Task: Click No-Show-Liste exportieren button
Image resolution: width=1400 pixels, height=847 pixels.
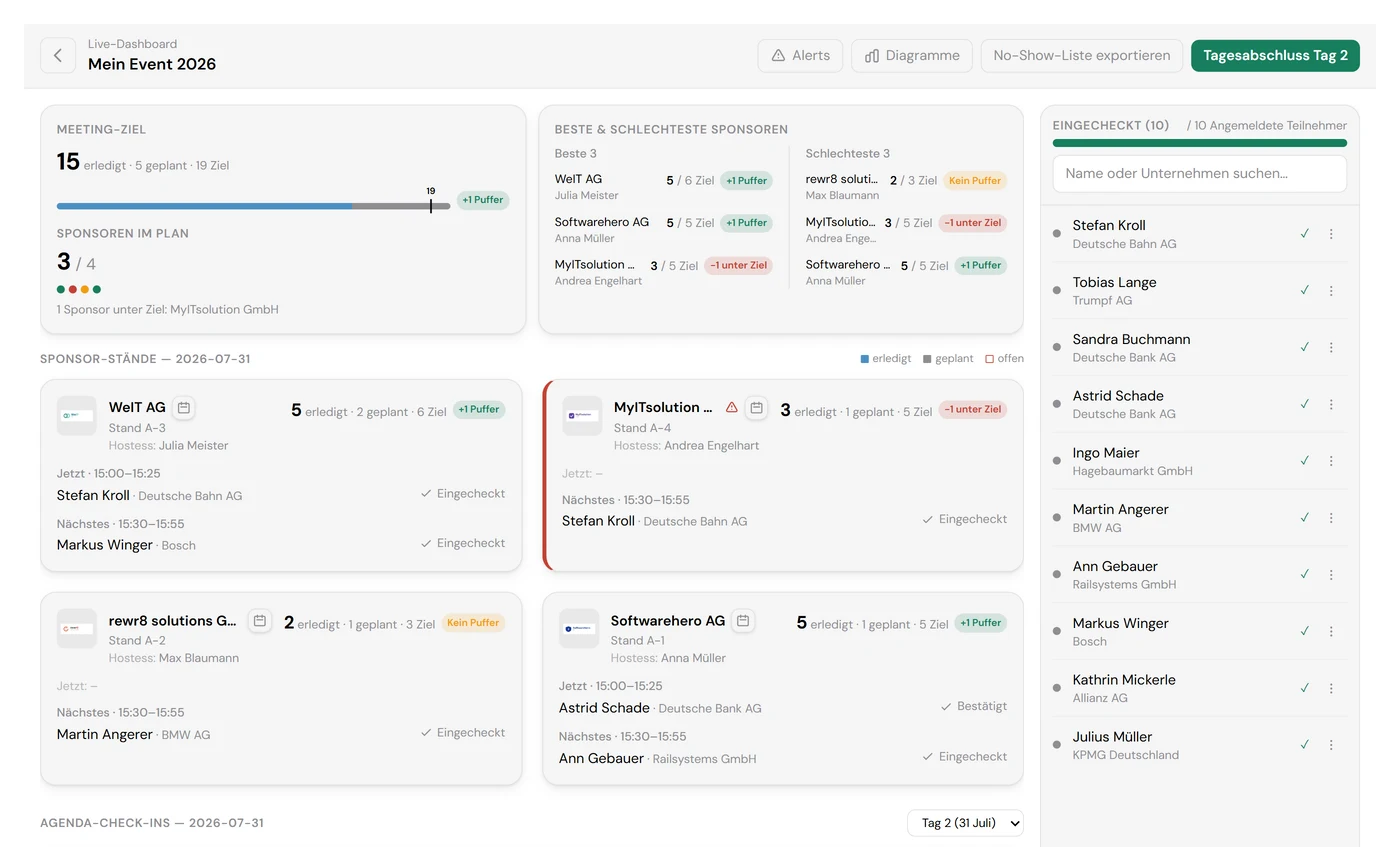Action: [1082, 56]
